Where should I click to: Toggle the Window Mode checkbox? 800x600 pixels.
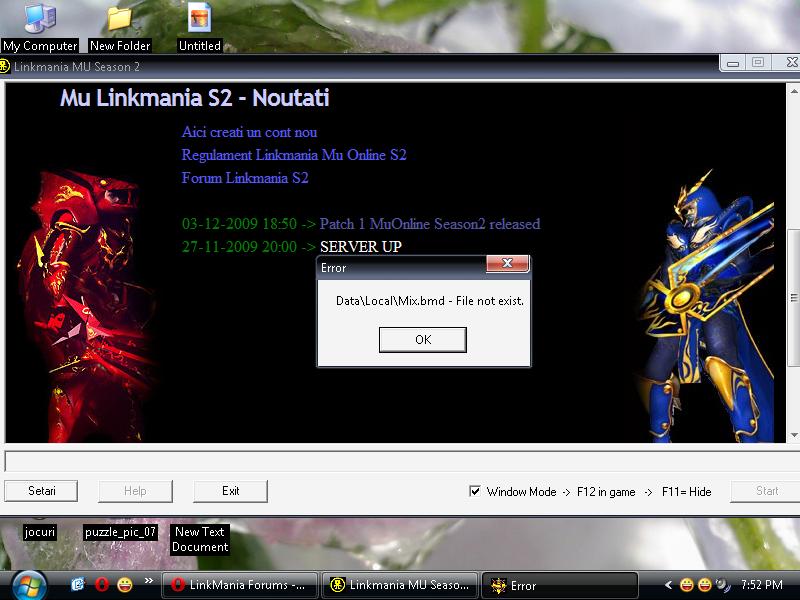474,491
